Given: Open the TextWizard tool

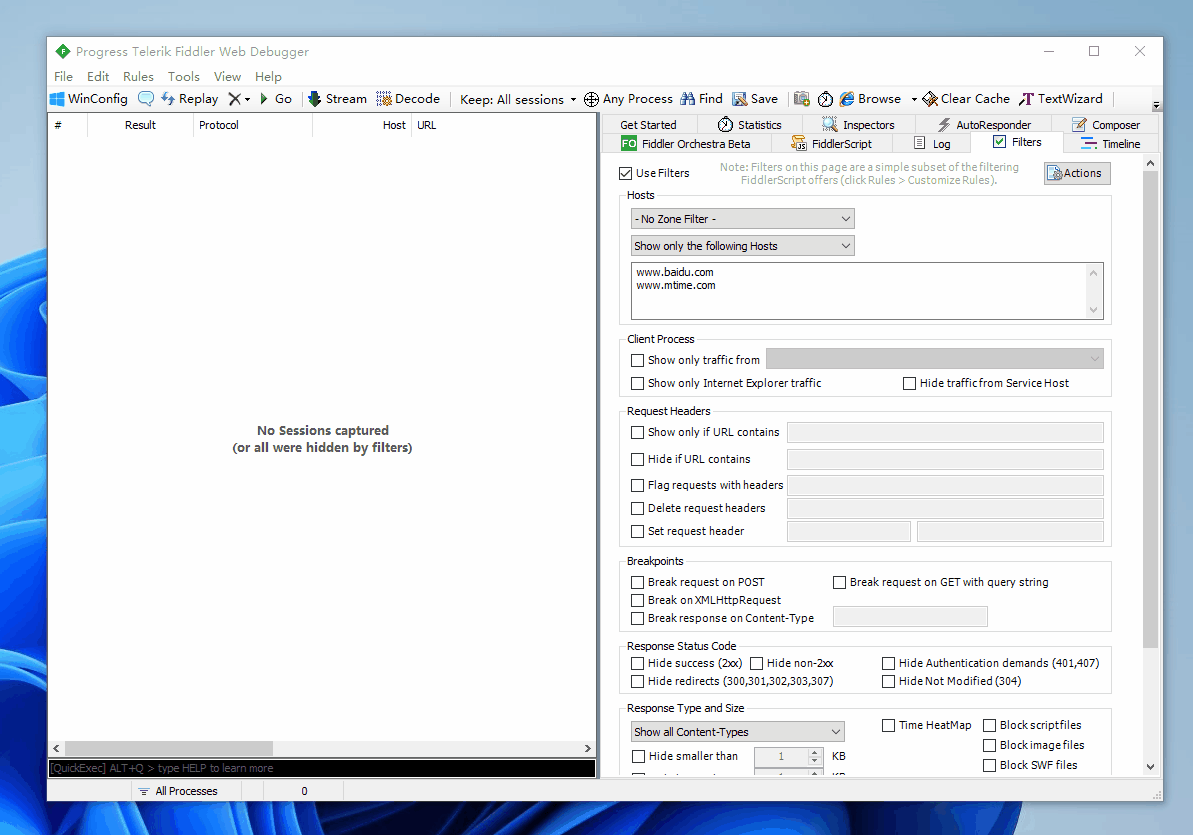Looking at the screenshot, I should (1061, 99).
